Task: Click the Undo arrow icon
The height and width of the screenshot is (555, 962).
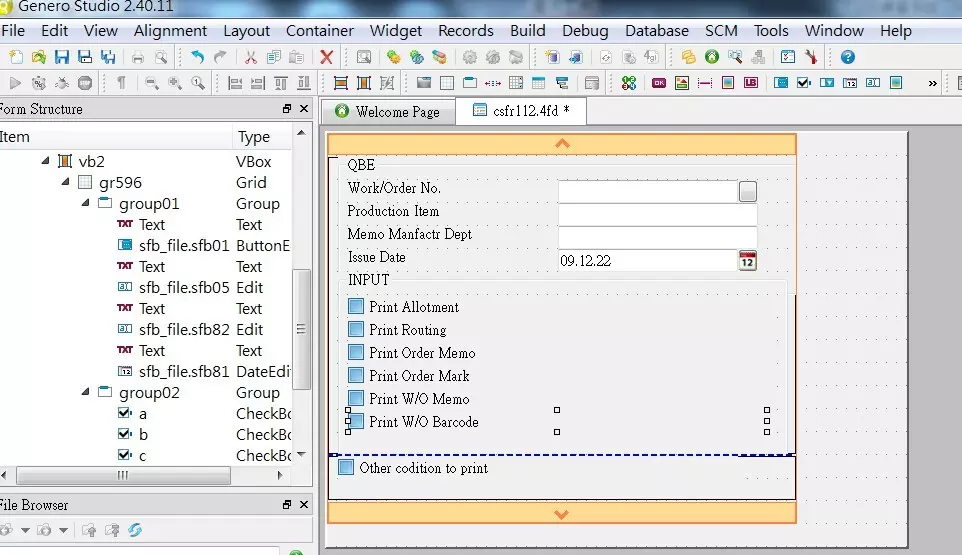Action: 197,57
